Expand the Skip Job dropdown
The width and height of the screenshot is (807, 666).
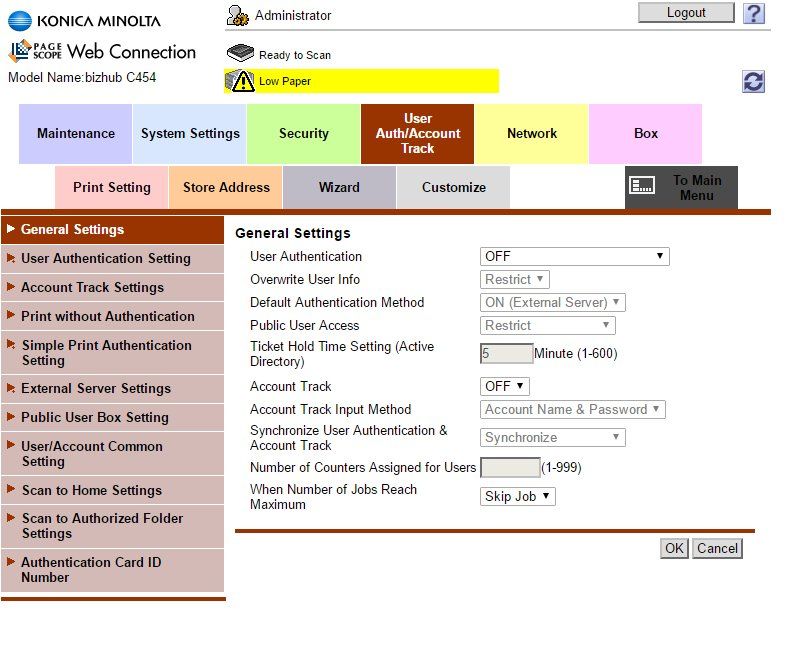(x=518, y=496)
